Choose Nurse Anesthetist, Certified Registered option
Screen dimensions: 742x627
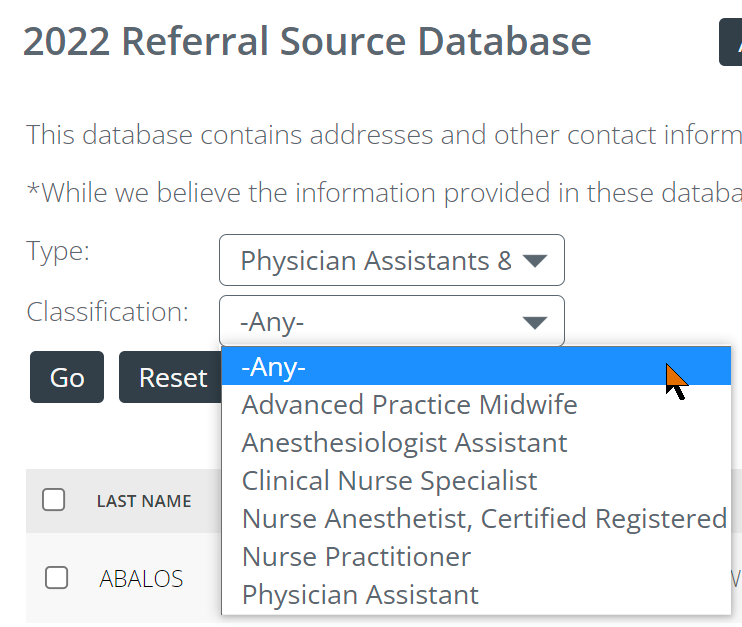pos(483,519)
